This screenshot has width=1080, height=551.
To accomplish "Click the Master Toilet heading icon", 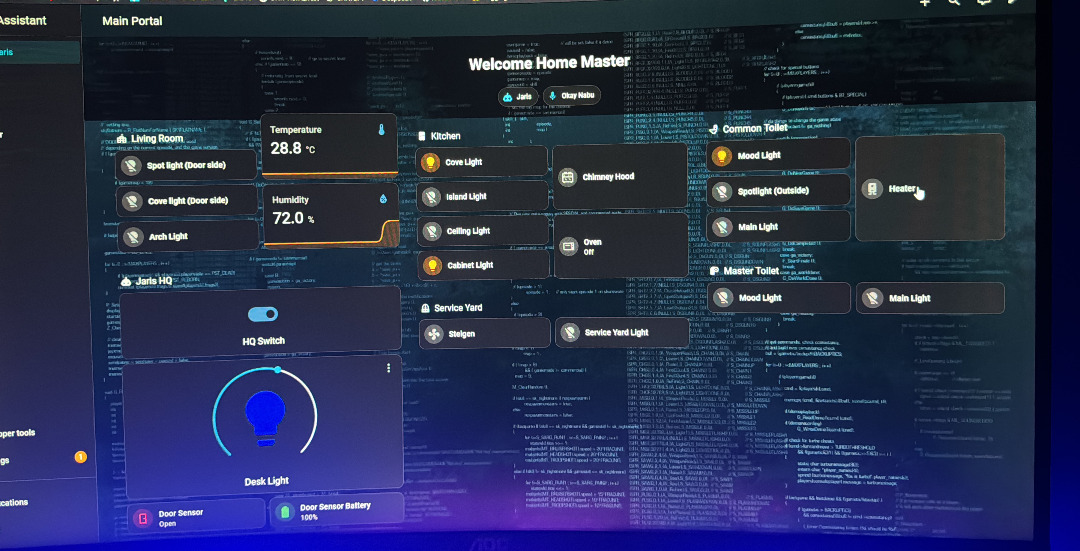I will point(714,271).
